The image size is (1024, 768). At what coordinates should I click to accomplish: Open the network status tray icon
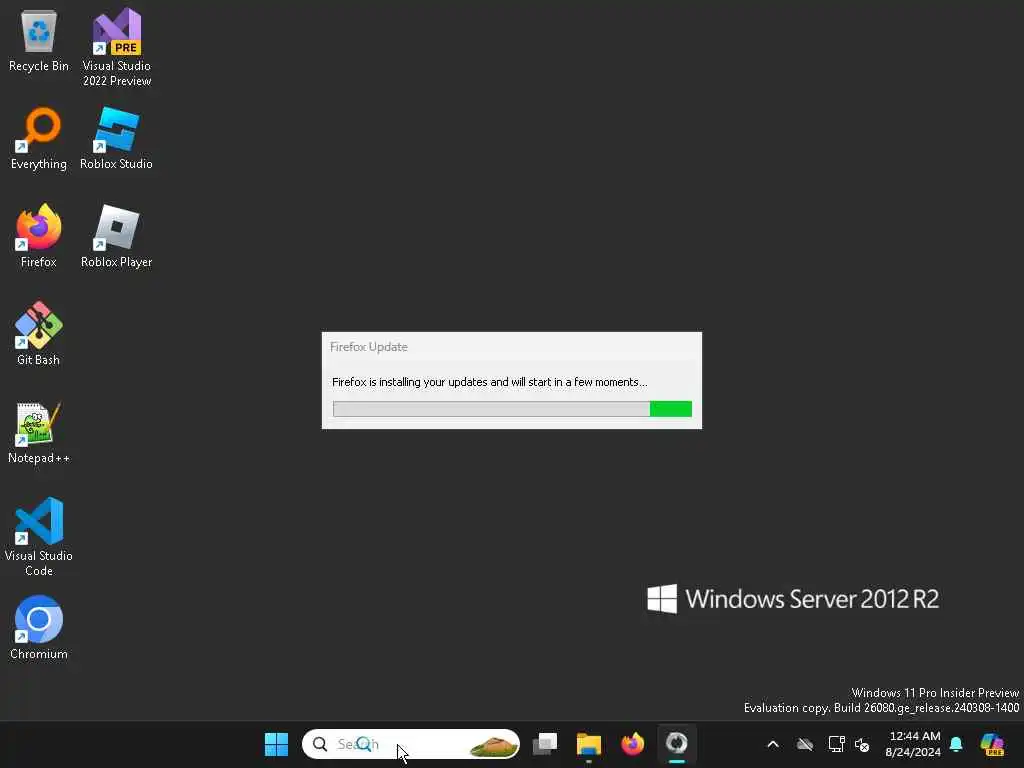836,744
